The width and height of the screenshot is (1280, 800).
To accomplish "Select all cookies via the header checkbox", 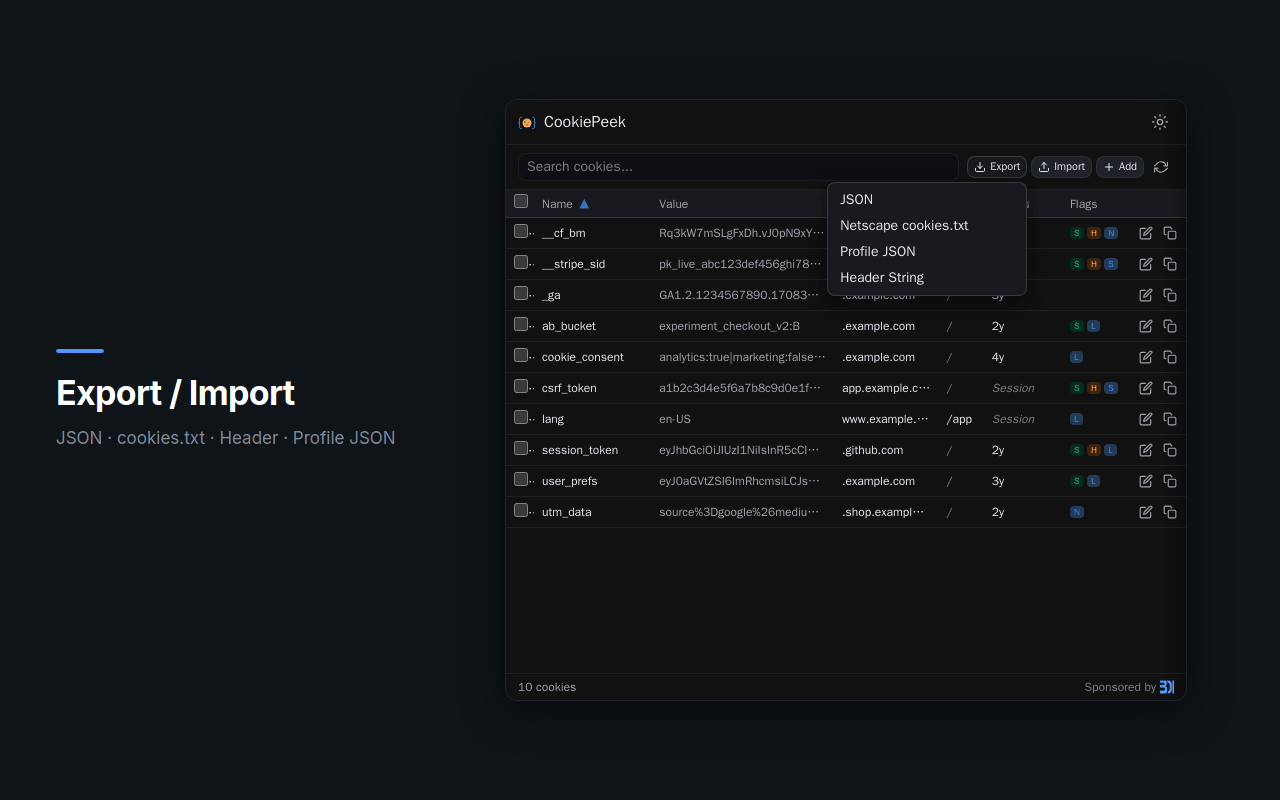I will [521, 201].
